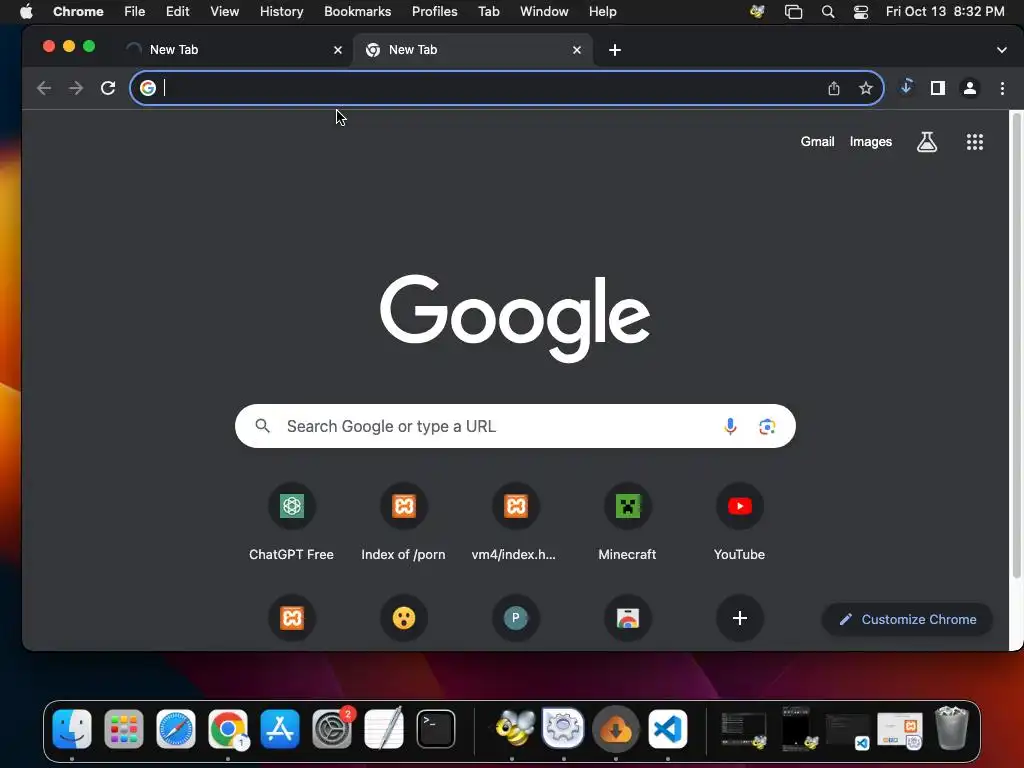
Task: Click the stacked windows menu bar icon
Action: 793,12
